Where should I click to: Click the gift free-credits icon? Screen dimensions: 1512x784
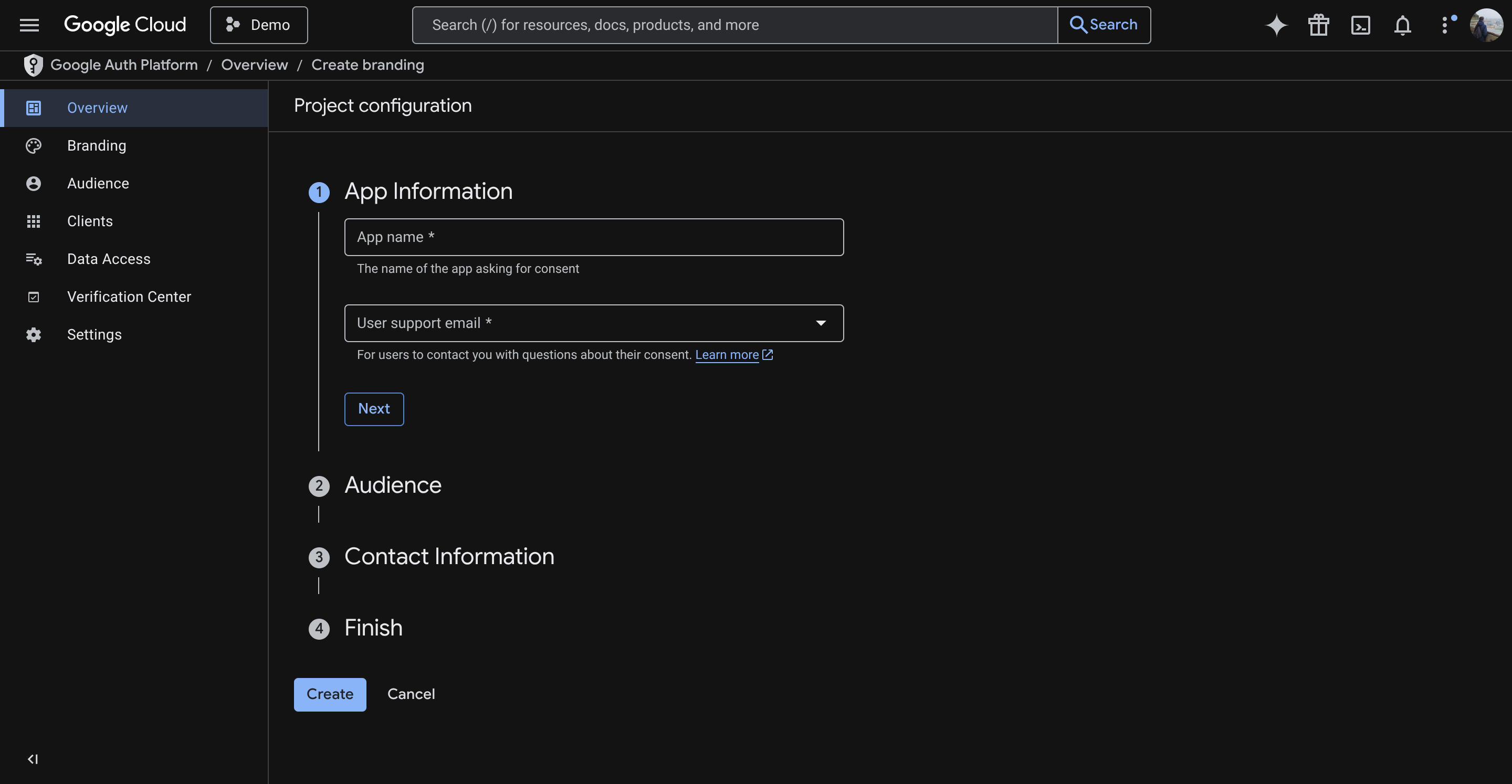(x=1318, y=25)
